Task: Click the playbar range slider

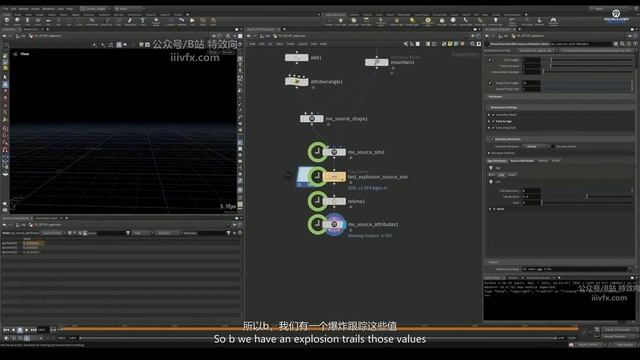Action: tap(318, 338)
